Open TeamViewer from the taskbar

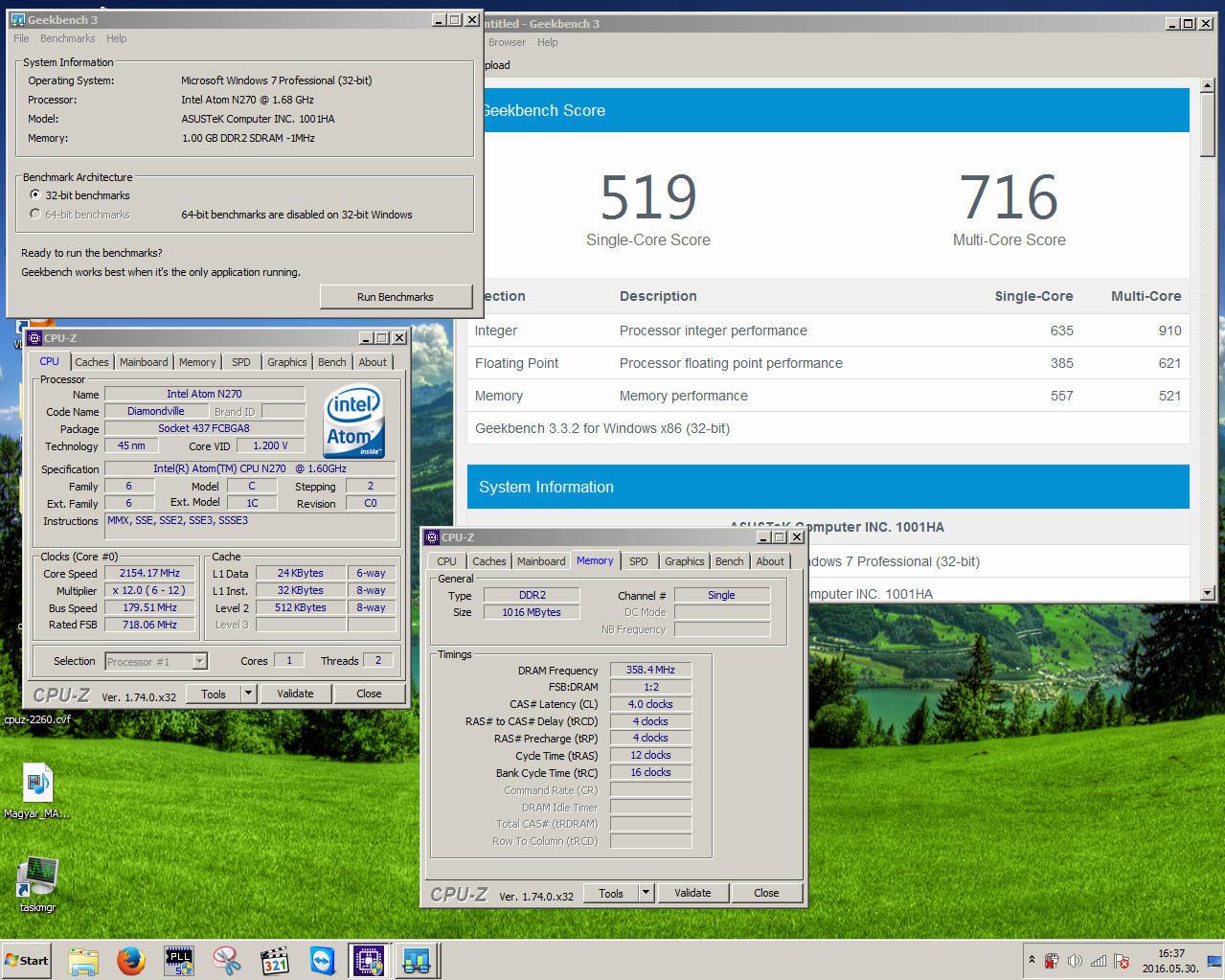(323, 960)
